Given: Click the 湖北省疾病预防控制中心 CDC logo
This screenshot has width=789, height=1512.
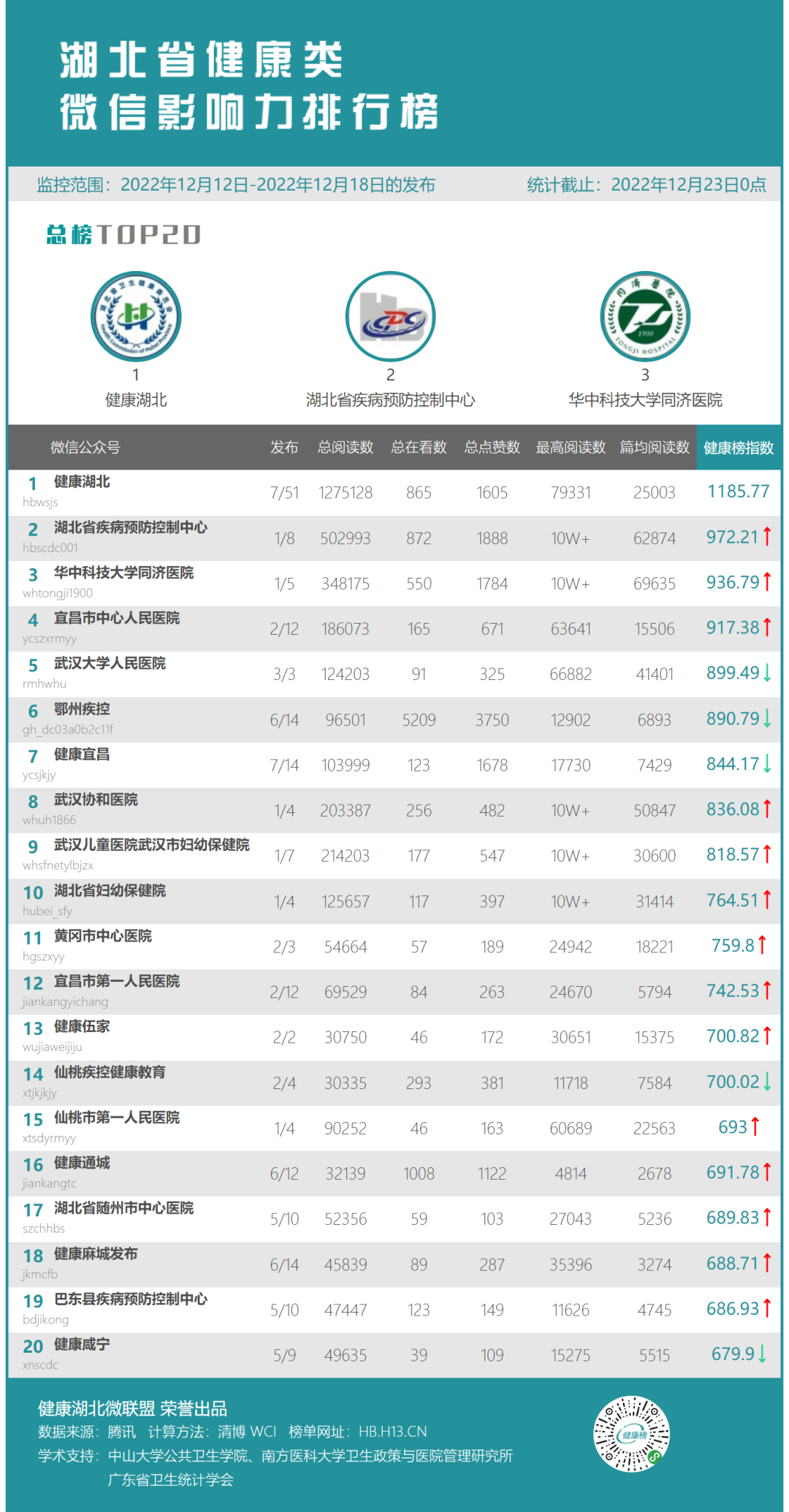Looking at the screenshot, I should tap(391, 316).
